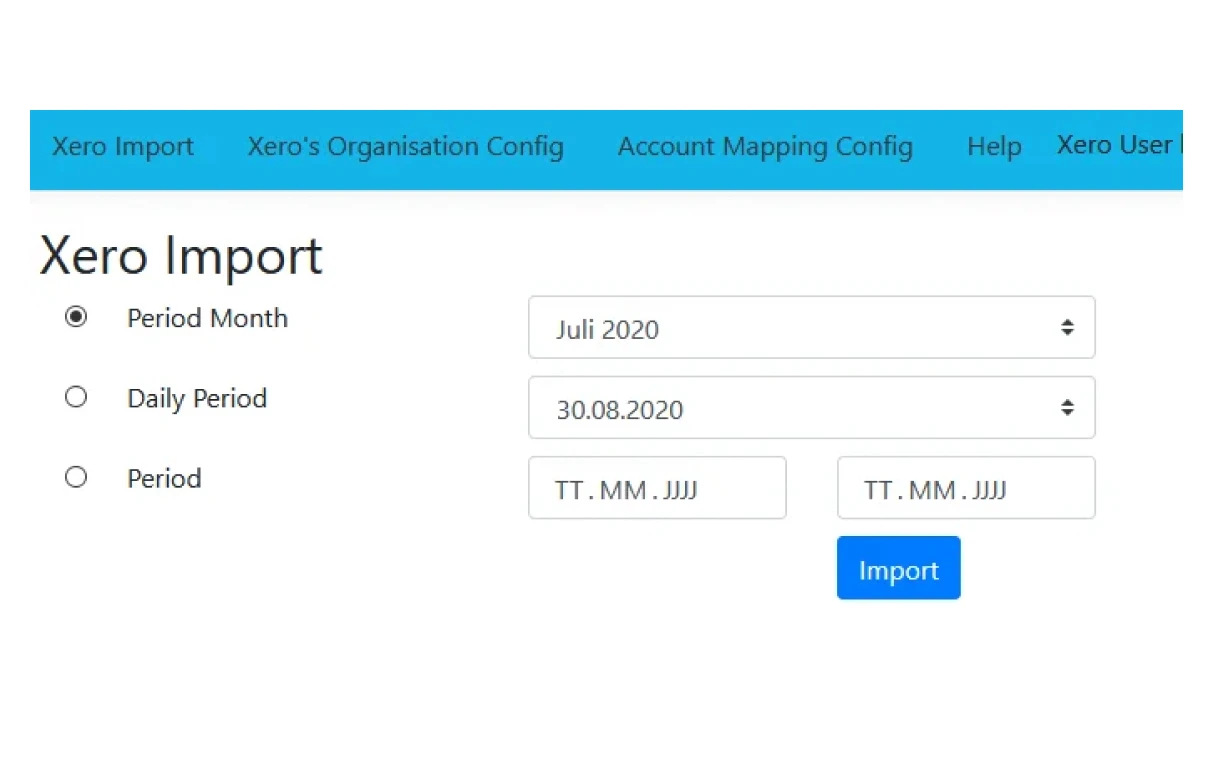Image resolution: width=1224 pixels, height=768 pixels.
Task: Open the daily date selector showing '30.08.2020'
Action: coord(811,407)
